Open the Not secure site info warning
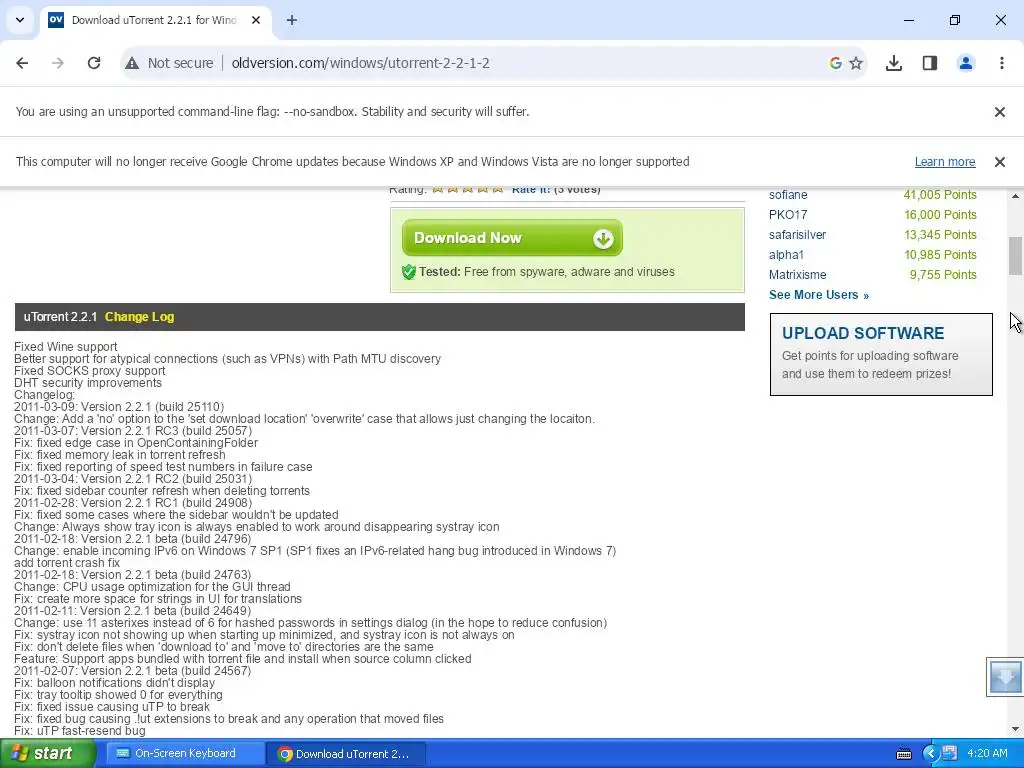 170,63
